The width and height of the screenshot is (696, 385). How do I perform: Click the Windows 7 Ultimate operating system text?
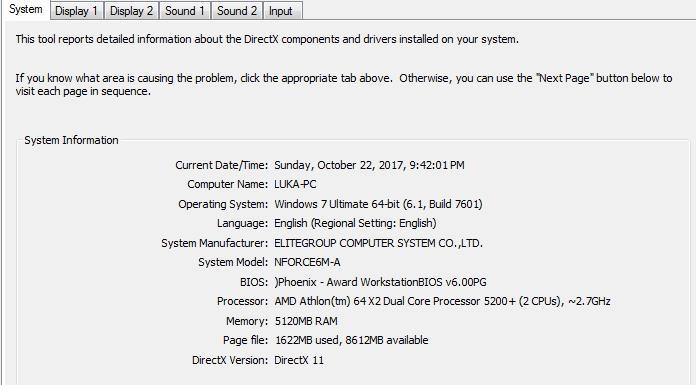[x=378, y=204]
